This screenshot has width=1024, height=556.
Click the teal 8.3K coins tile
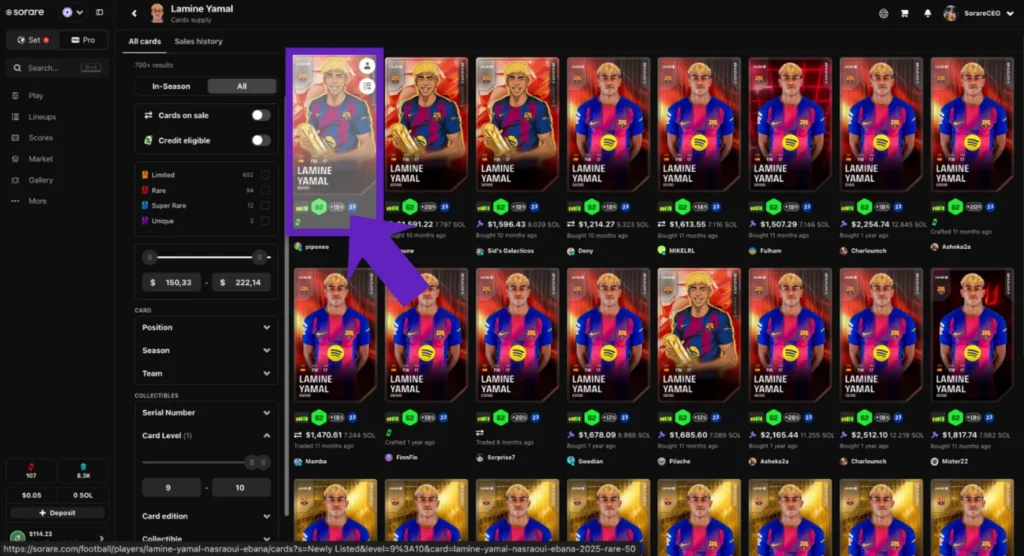click(x=83, y=471)
